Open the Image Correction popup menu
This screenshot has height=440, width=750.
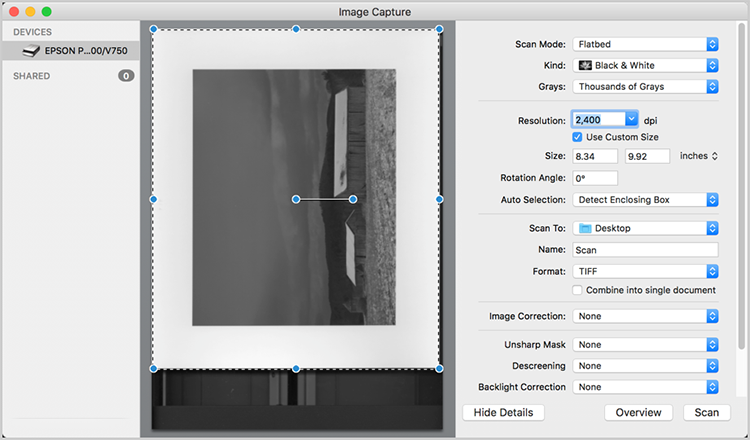tap(645, 316)
